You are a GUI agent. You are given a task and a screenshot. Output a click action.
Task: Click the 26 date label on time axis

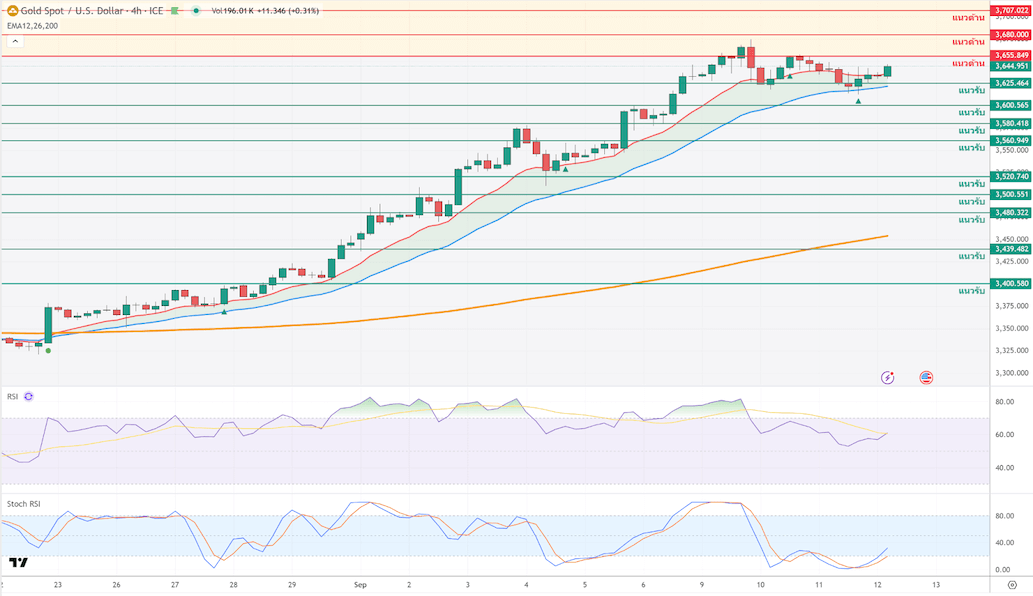tap(117, 585)
